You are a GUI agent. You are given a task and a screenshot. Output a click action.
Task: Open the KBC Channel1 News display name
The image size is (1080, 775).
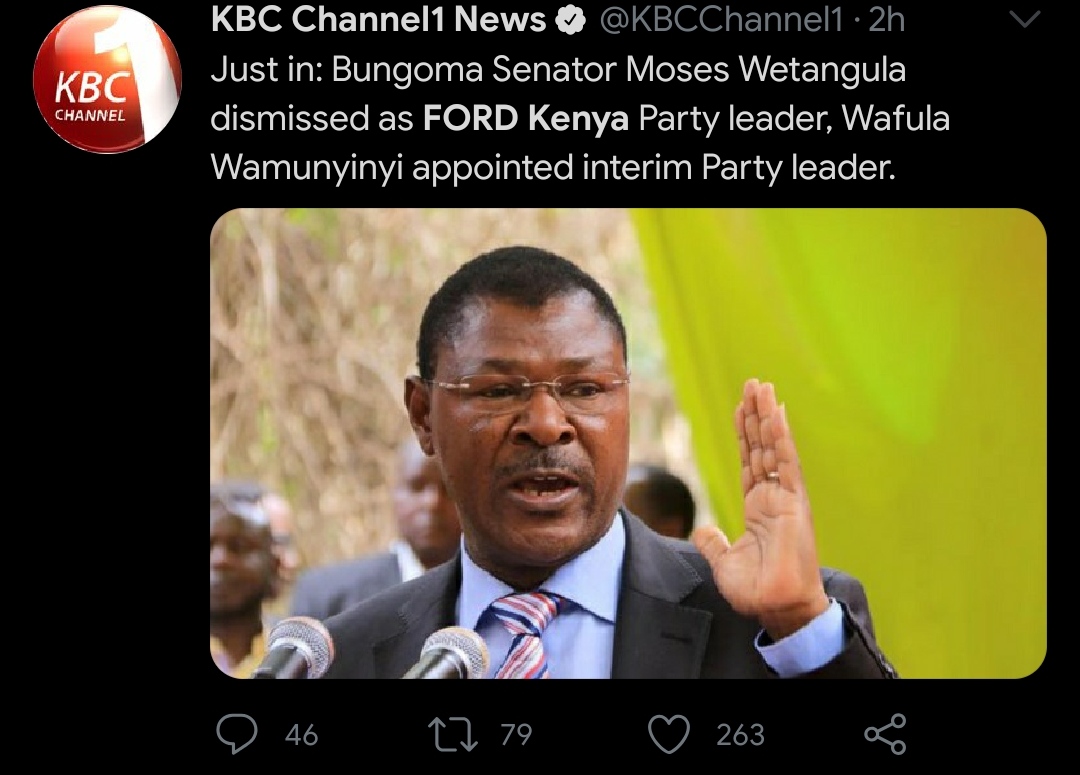[x=378, y=21]
